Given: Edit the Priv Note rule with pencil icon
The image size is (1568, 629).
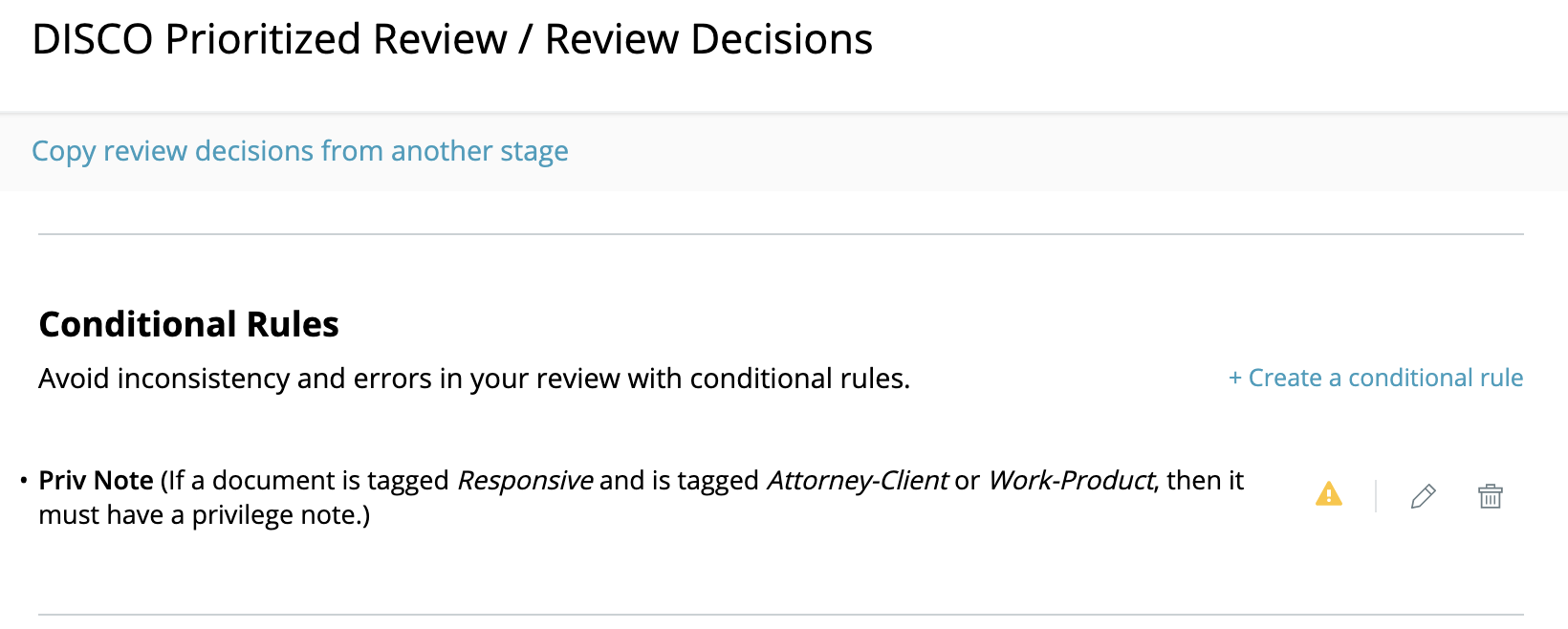Looking at the screenshot, I should tap(1423, 496).
